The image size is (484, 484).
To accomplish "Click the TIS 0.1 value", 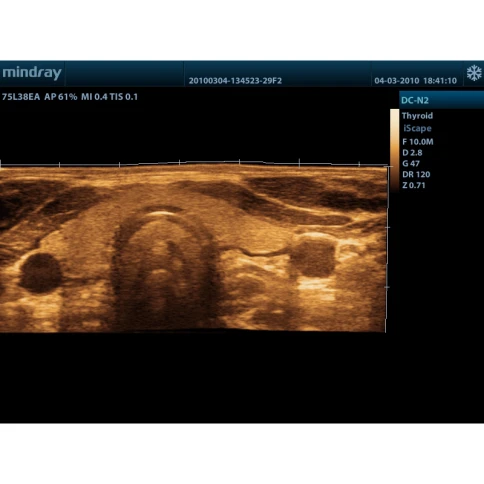I will click(124, 97).
